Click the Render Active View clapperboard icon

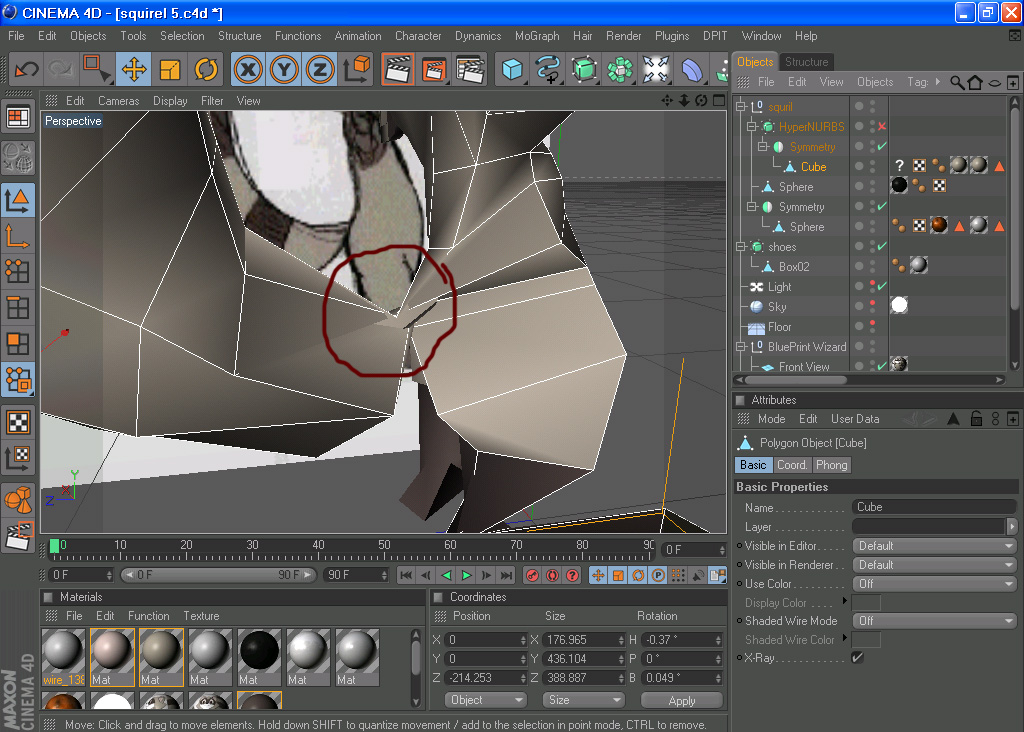click(398, 69)
